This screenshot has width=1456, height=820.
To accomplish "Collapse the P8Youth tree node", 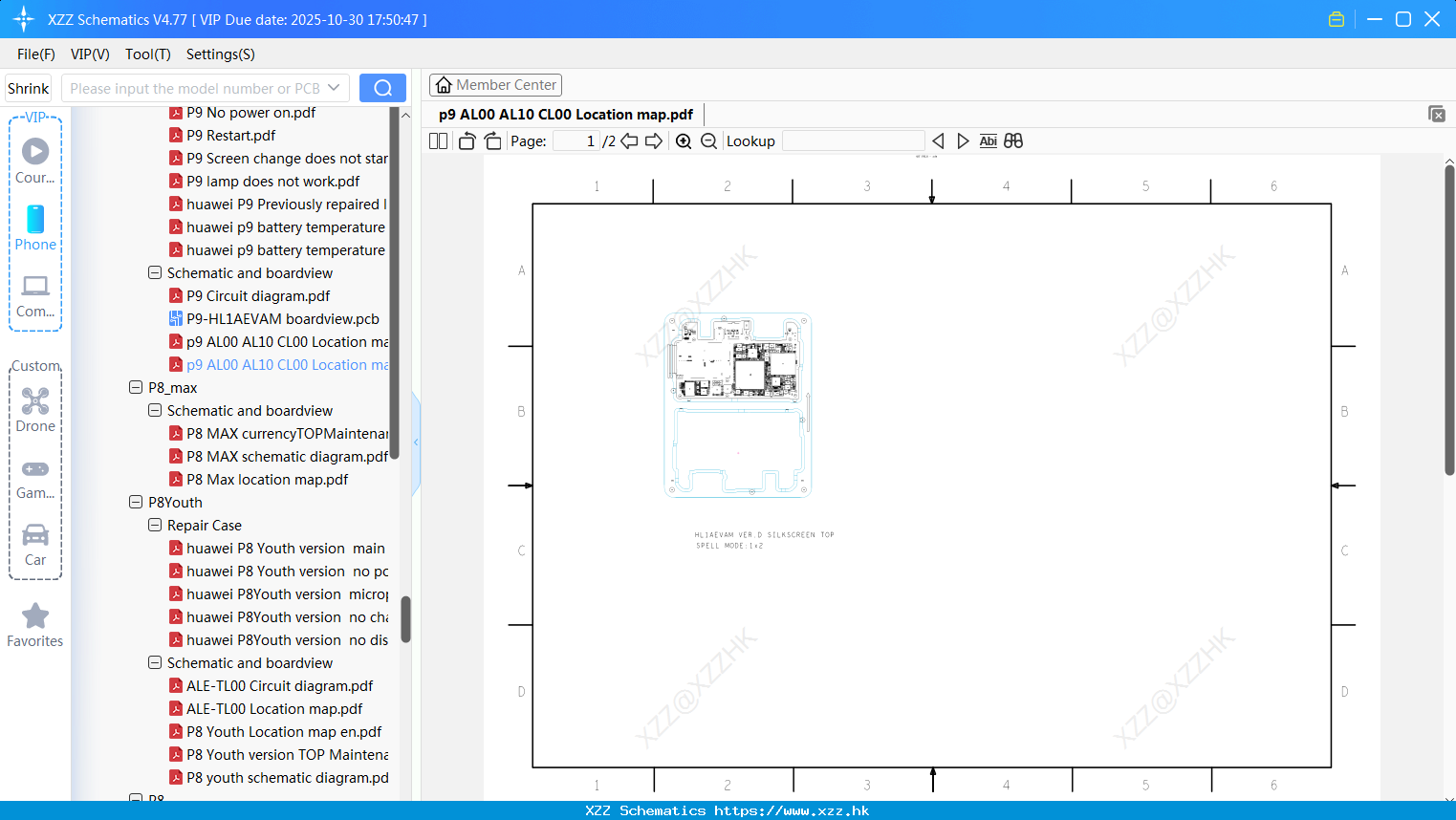I will pyautogui.click(x=136, y=503).
